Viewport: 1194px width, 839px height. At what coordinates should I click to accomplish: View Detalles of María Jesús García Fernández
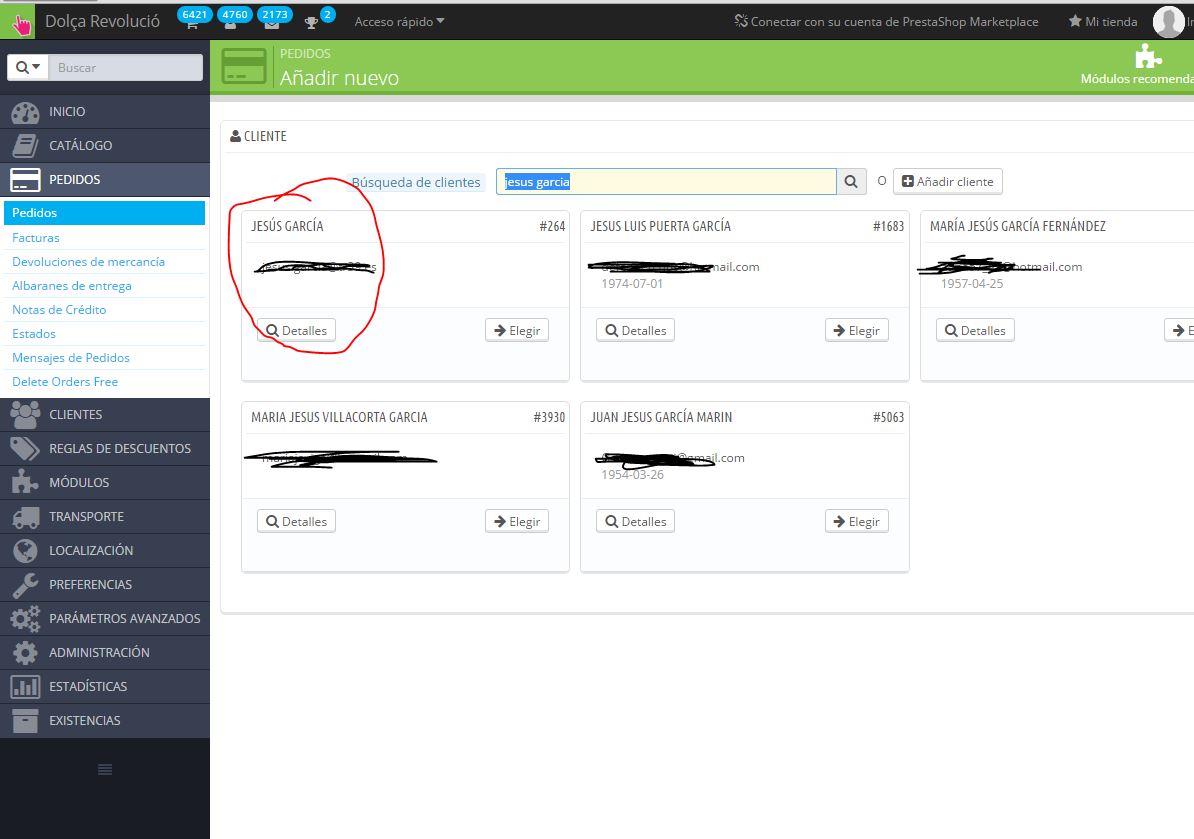pyautogui.click(x=975, y=330)
